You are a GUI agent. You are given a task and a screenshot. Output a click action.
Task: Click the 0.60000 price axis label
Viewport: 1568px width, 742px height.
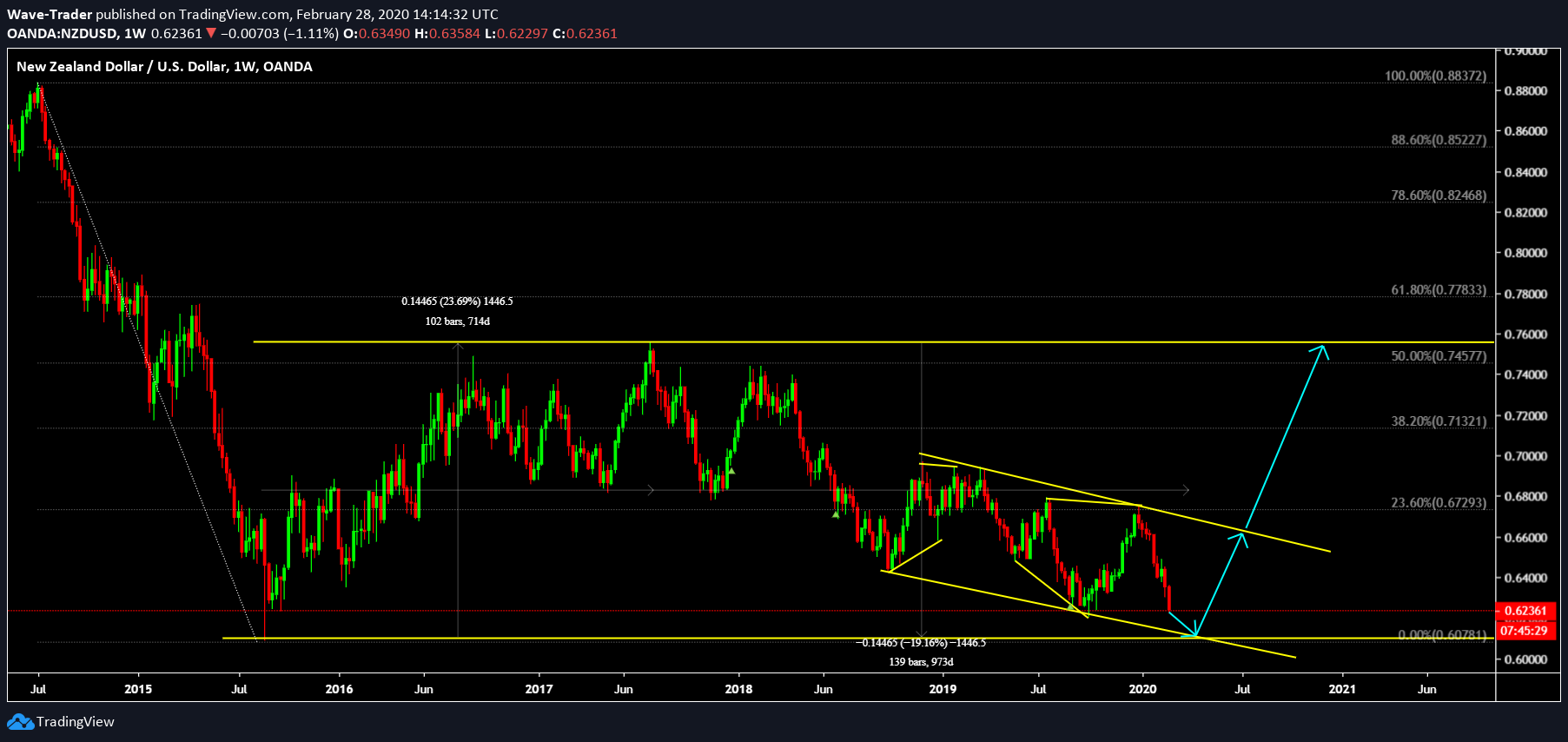pyautogui.click(x=1525, y=659)
